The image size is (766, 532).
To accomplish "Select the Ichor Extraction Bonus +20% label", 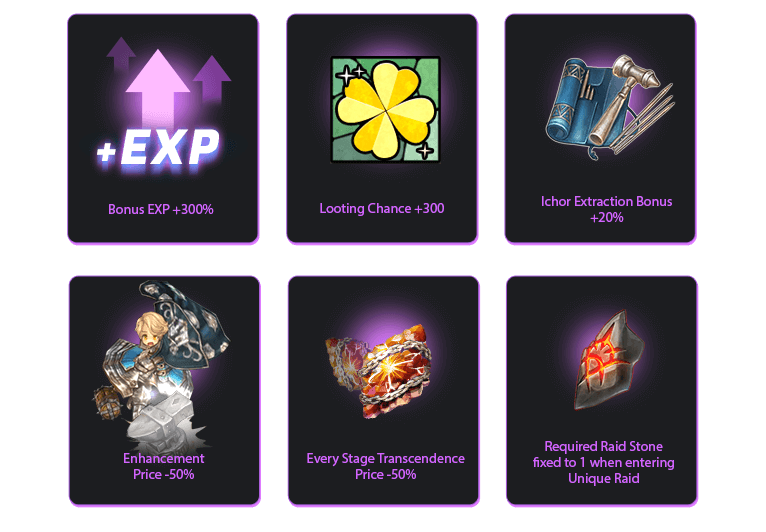I will tap(606, 210).
